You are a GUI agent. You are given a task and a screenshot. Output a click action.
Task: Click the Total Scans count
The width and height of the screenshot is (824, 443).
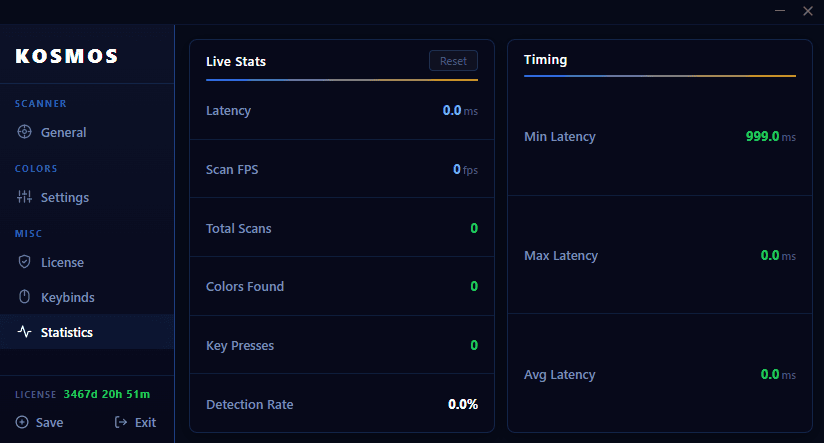click(474, 228)
